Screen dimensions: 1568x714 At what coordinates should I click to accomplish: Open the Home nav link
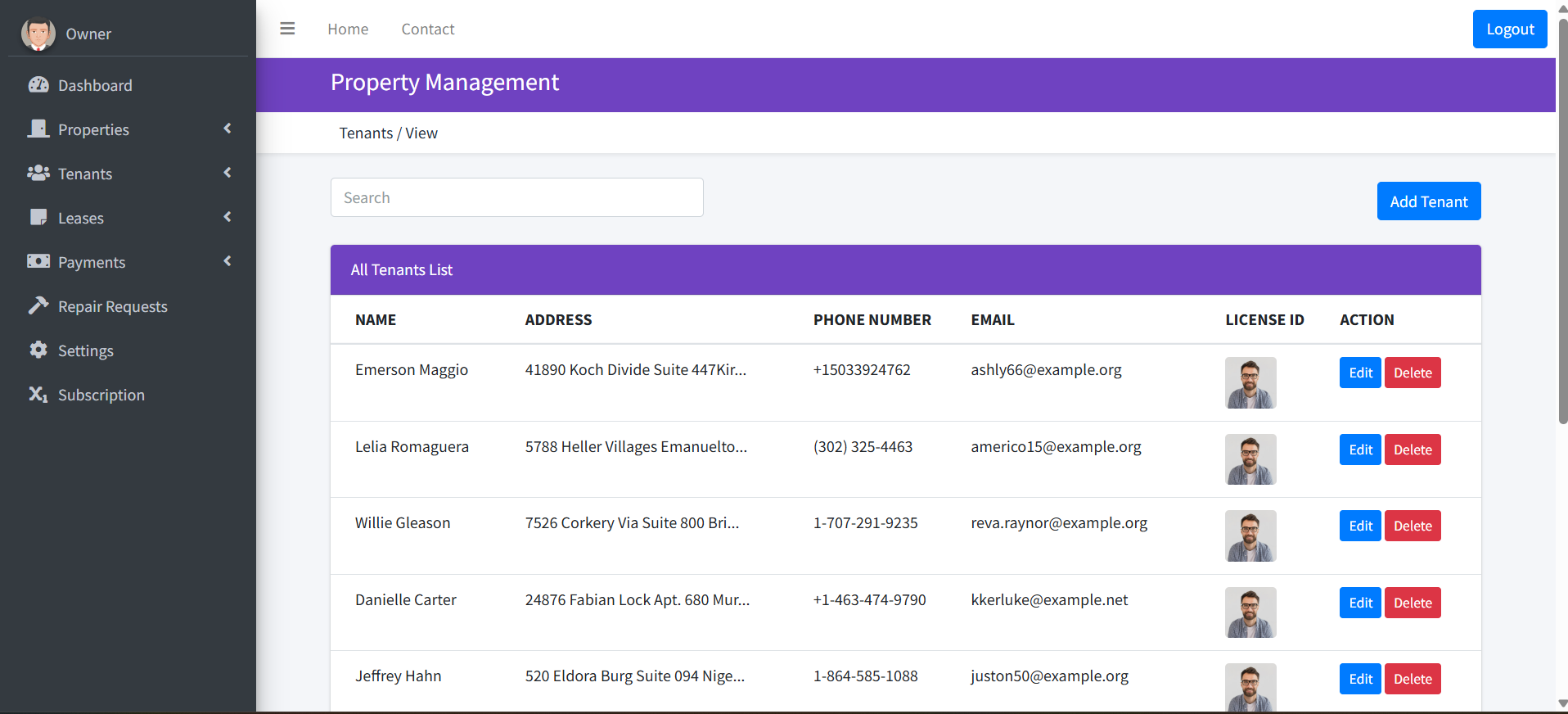pyautogui.click(x=348, y=29)
